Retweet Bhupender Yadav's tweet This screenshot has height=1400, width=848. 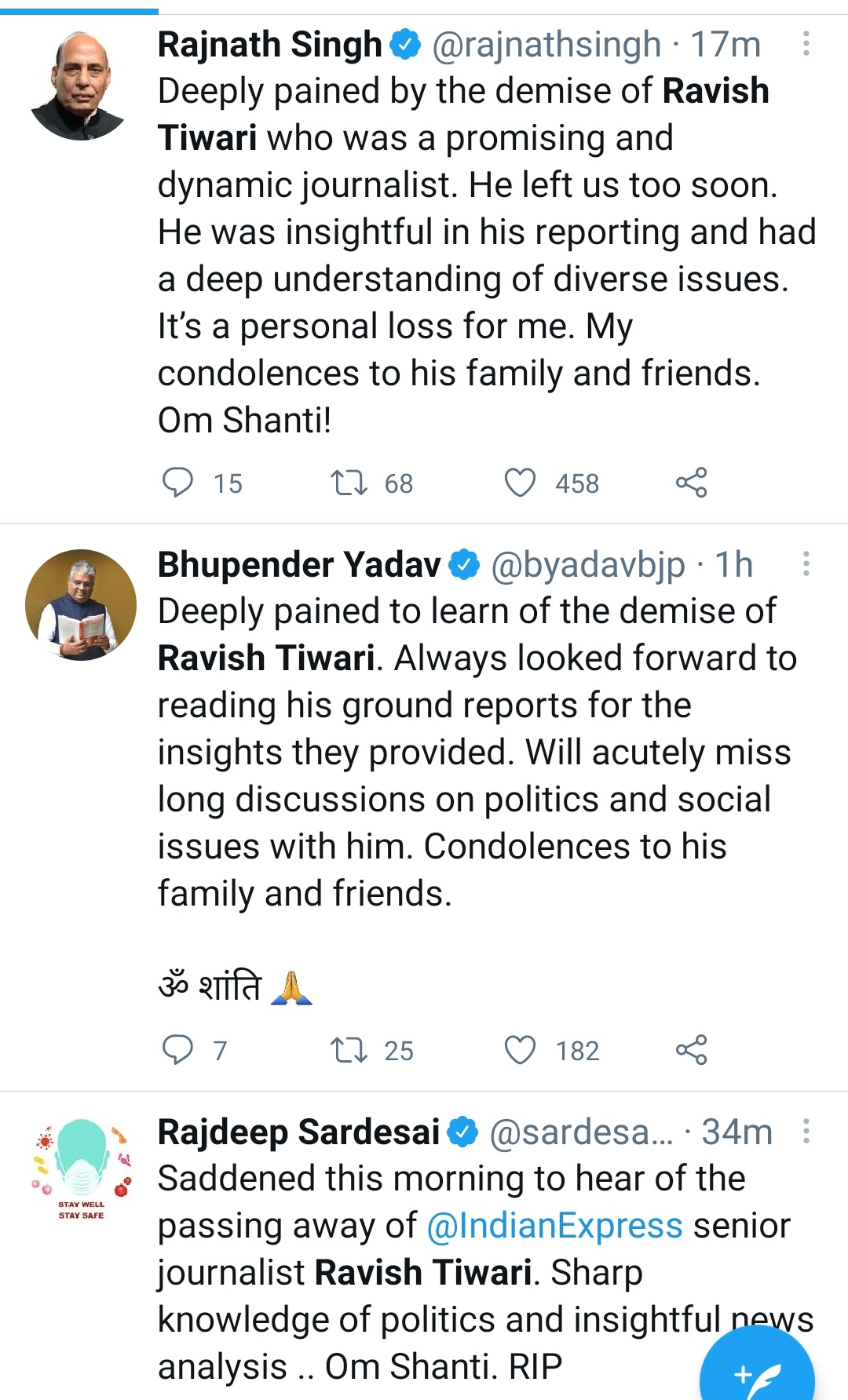point(349,1049)
